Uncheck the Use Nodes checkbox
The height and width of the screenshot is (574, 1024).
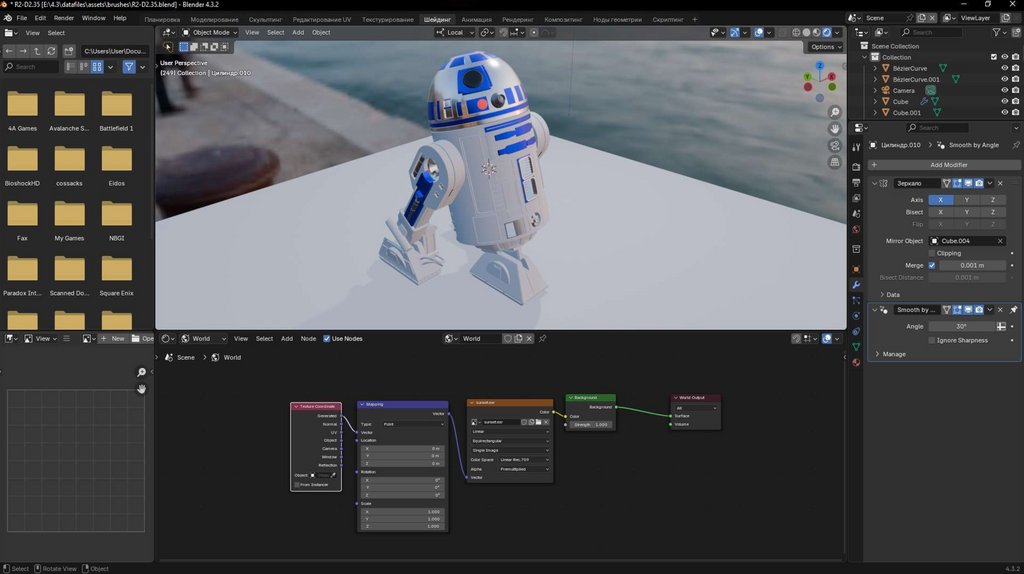point(327,339)
